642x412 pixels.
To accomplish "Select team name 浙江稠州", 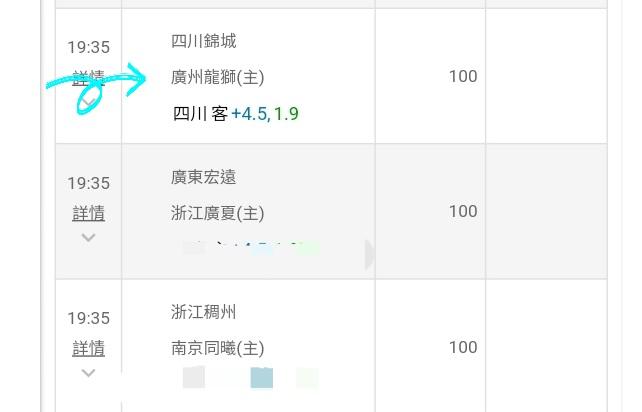I will coord(203,312).
